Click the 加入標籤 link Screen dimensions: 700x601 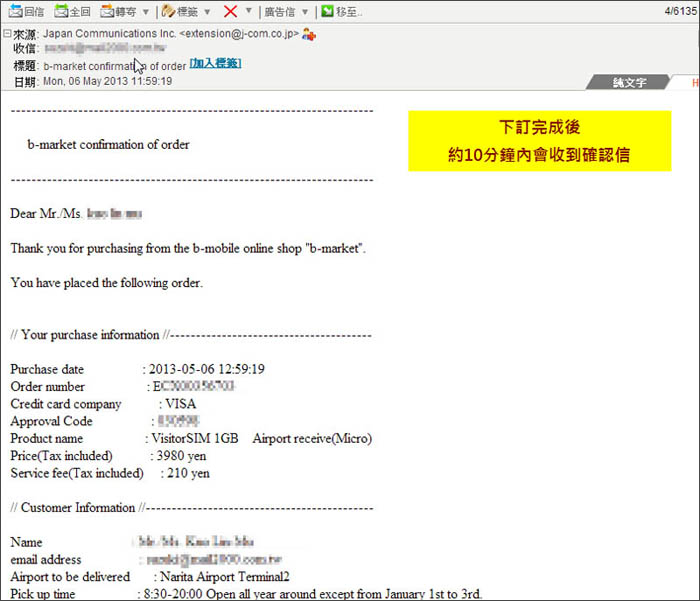[216, 63]
